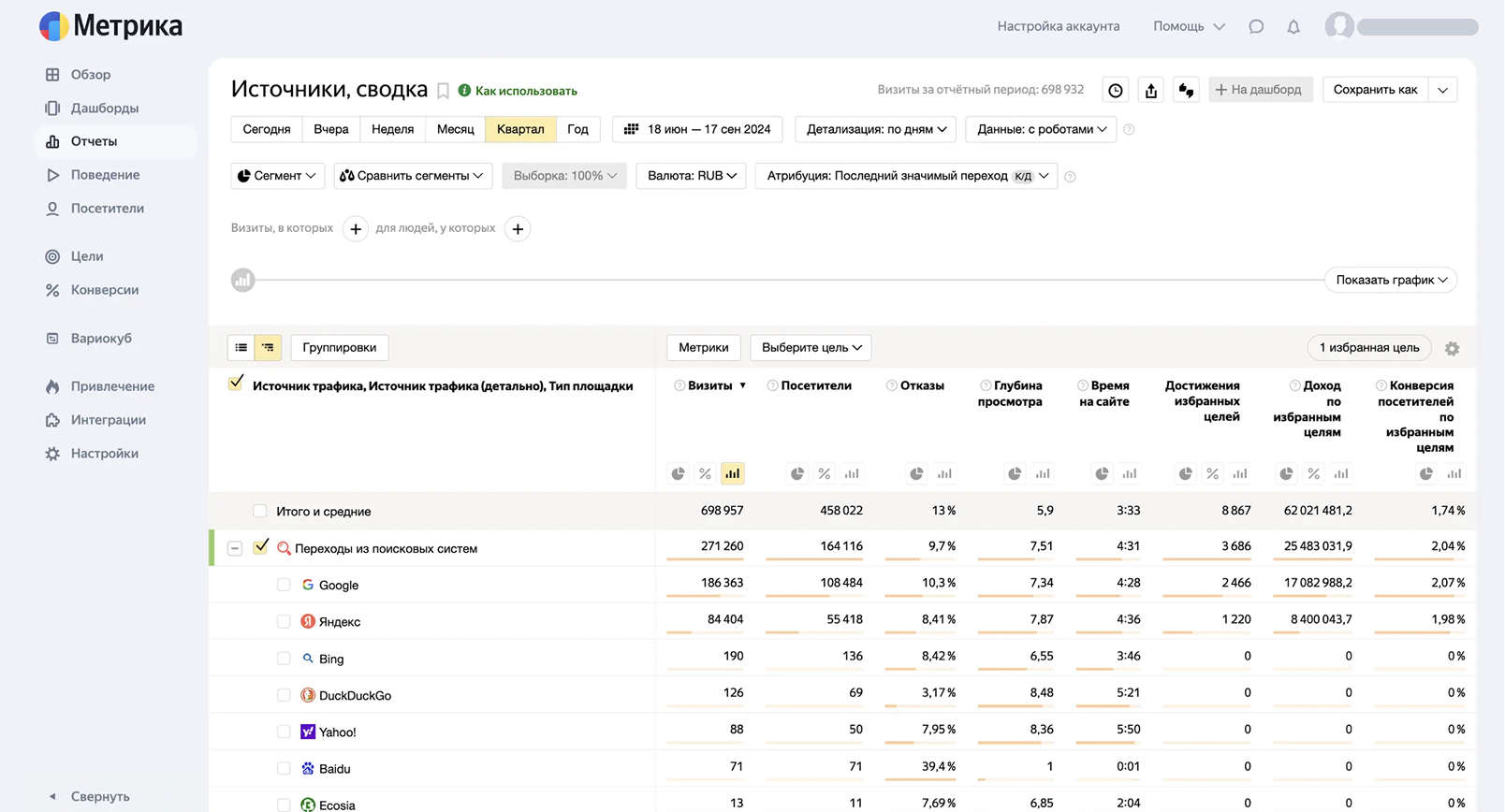Add a visit condition with plus button
The image size is (1505, 812).
point(356,229)
